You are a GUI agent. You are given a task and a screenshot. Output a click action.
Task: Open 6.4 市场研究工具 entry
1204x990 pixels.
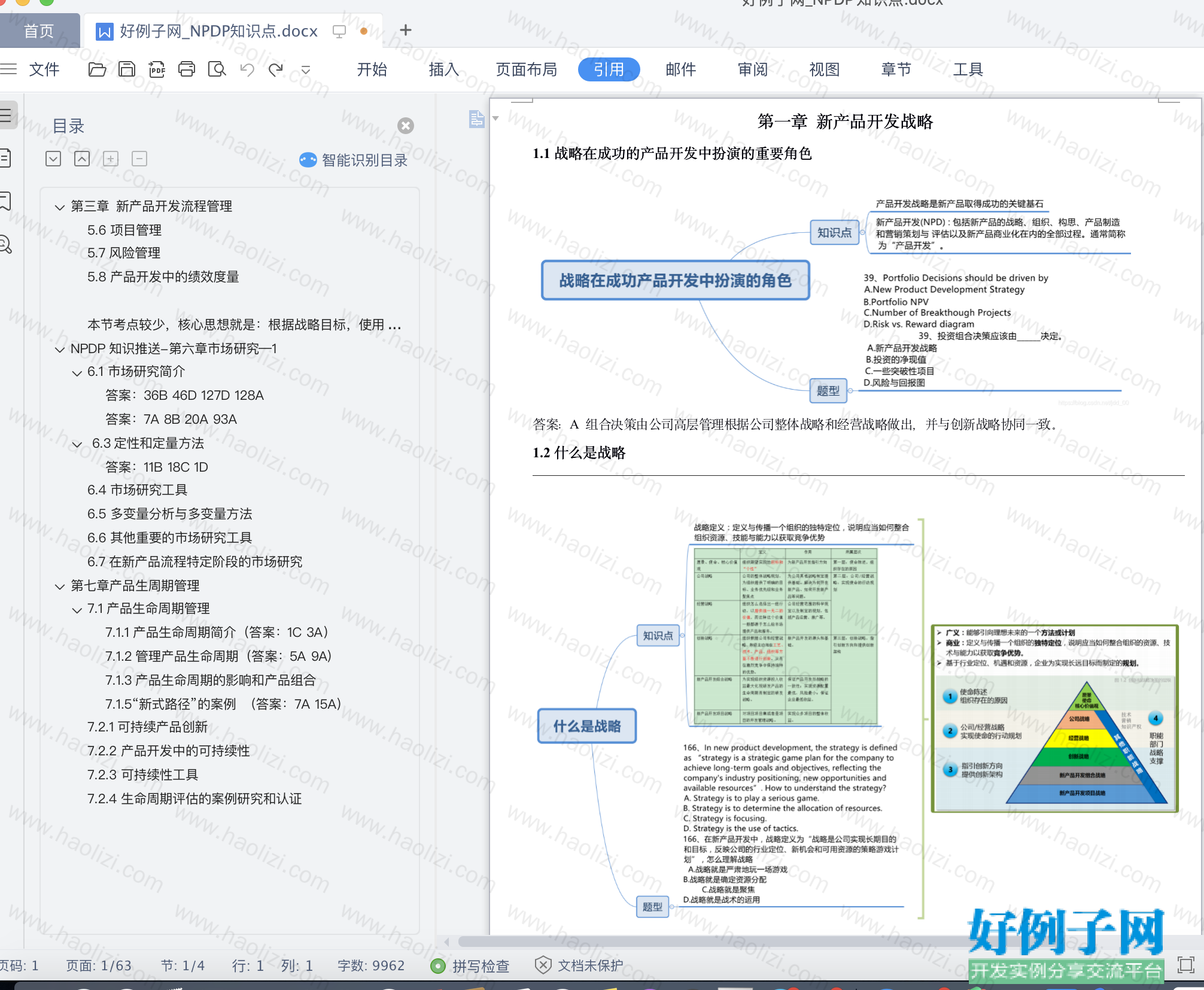(137, 490)
